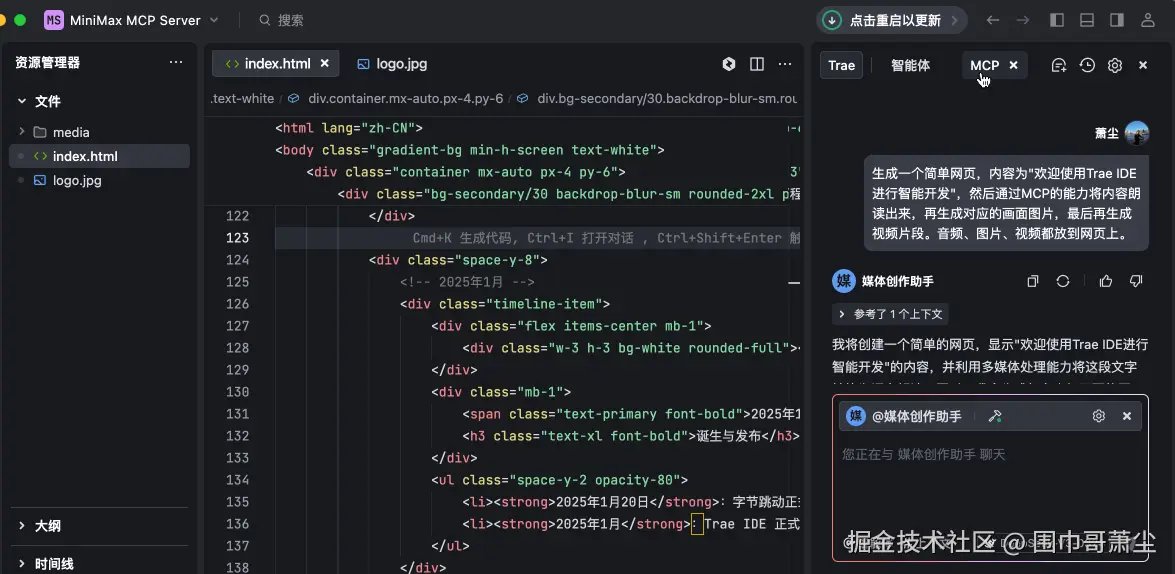Switch to the Trae tab

point(842,65)
